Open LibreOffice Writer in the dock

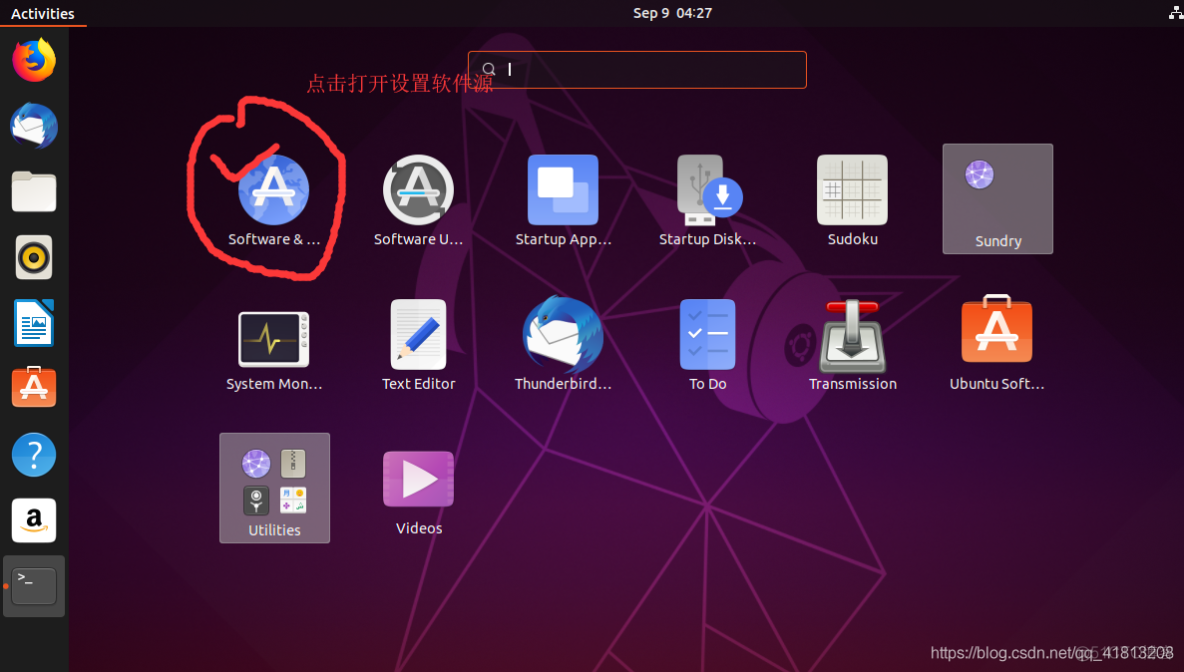click(34, 323)
